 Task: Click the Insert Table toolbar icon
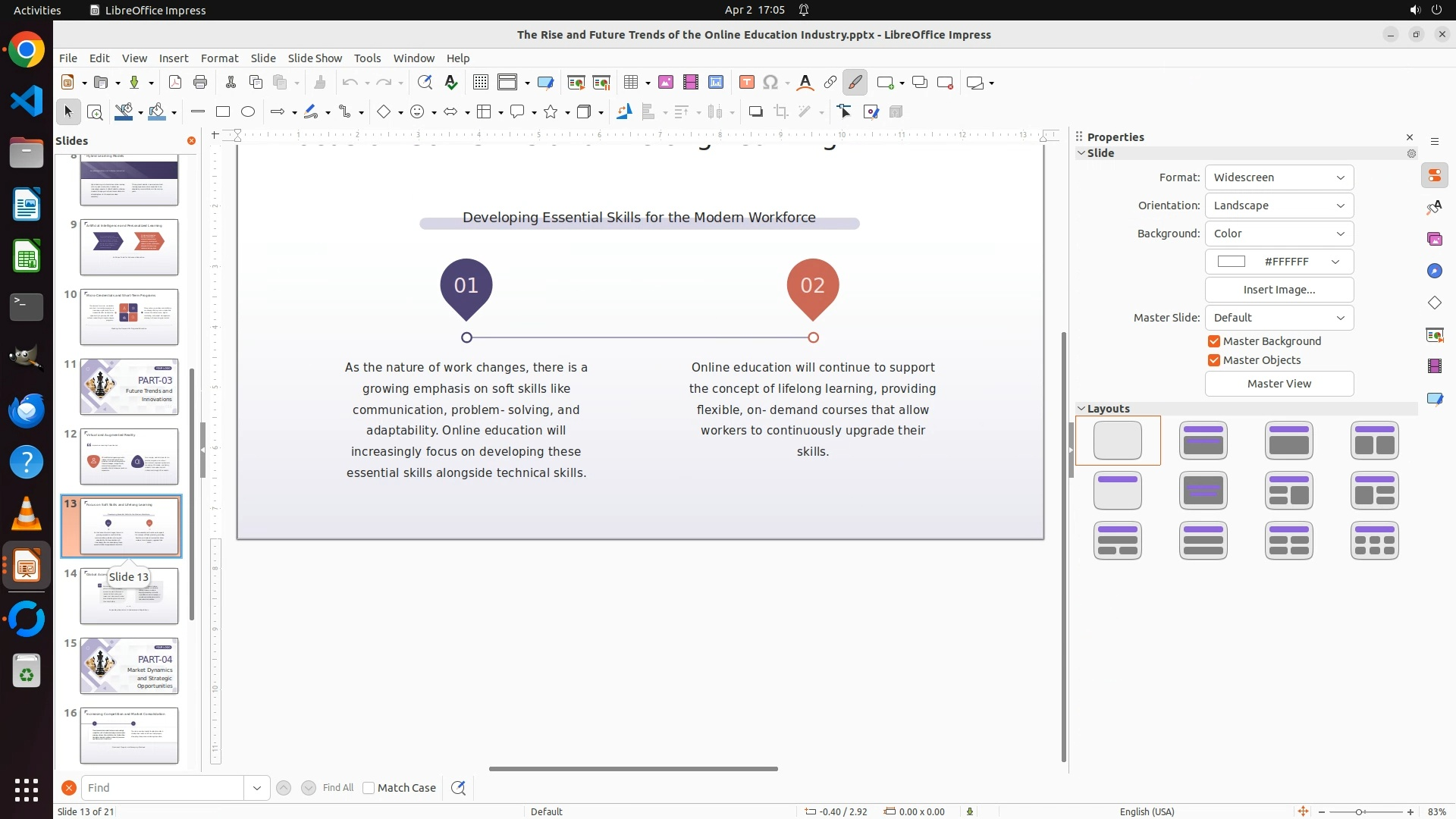[631, 83]
